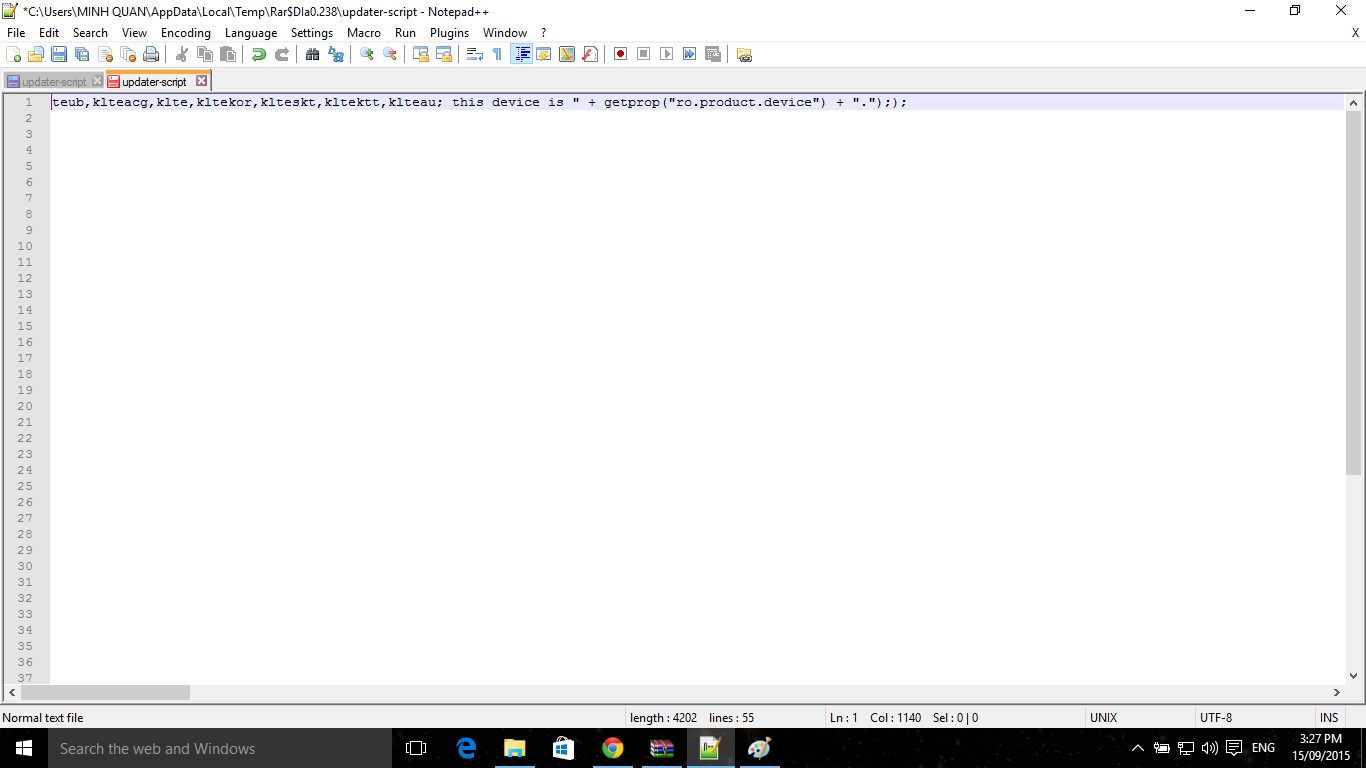Open the Search menu
Viewport: 1366px width, 768px height.
pyautogui.click(x=90, y=33)
